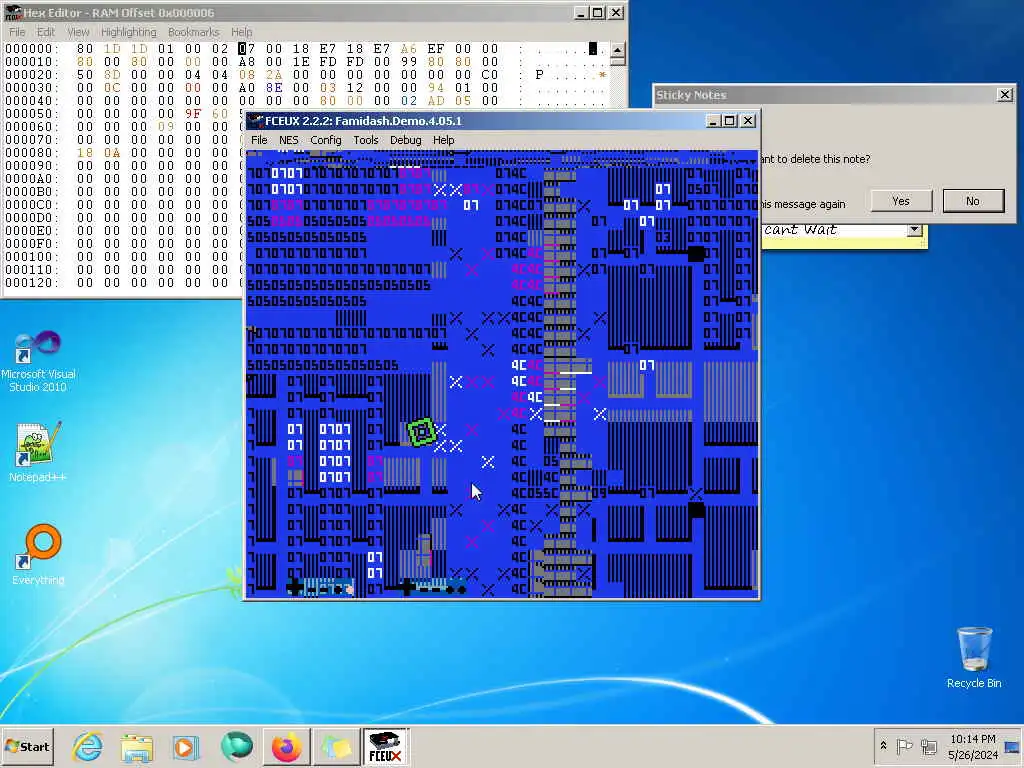Viewport: 1024px width, 768px height.
Task: Open the Notepad++ desktop shortcut
Action: [38, 452]
